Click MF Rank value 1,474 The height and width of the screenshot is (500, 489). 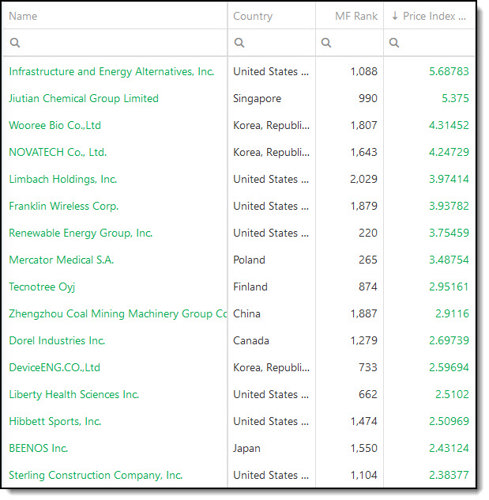(x=364, y=421)
